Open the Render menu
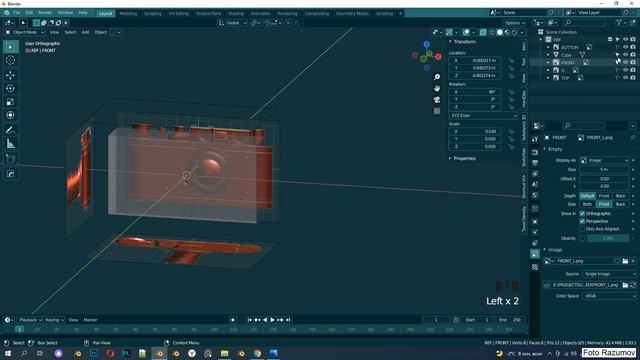The height and width of the screenshot is (360, 640). (x=45, y=13)
